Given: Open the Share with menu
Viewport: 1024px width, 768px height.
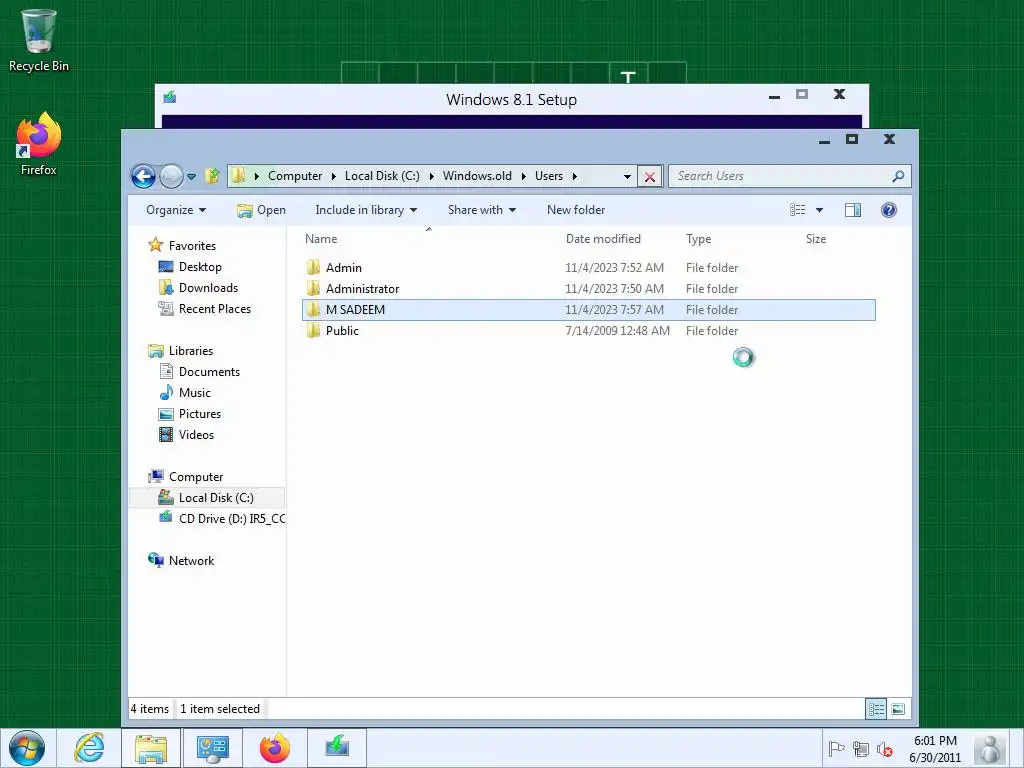Looking at the screenshot, I should [x=482, y=210].
